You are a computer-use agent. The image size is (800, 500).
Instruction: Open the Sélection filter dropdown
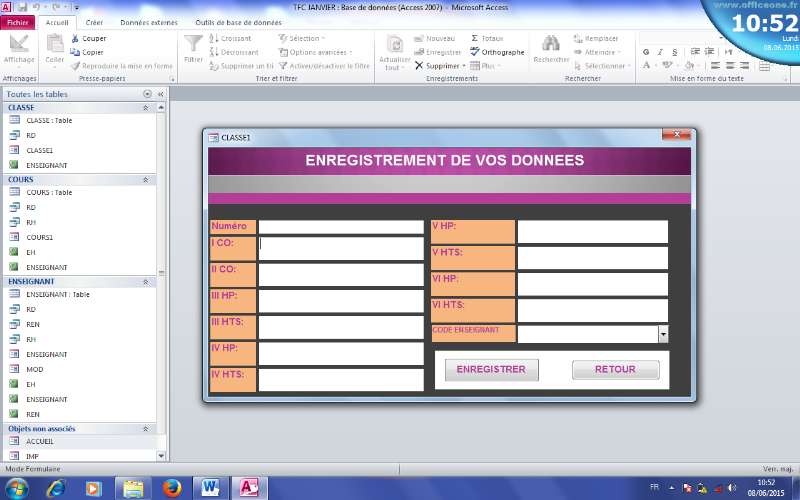pos(302,38)
